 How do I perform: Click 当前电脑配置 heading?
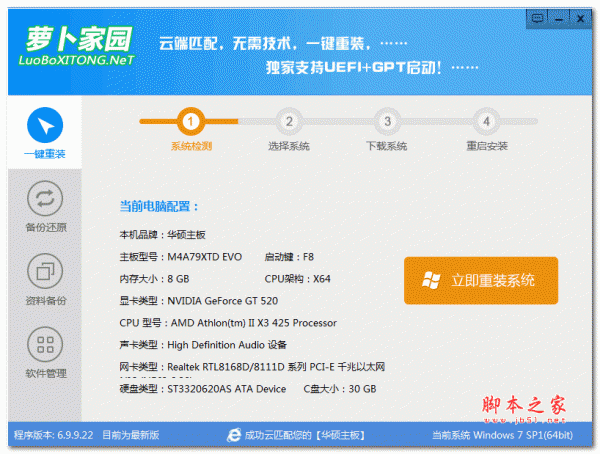tap(159, 207)
